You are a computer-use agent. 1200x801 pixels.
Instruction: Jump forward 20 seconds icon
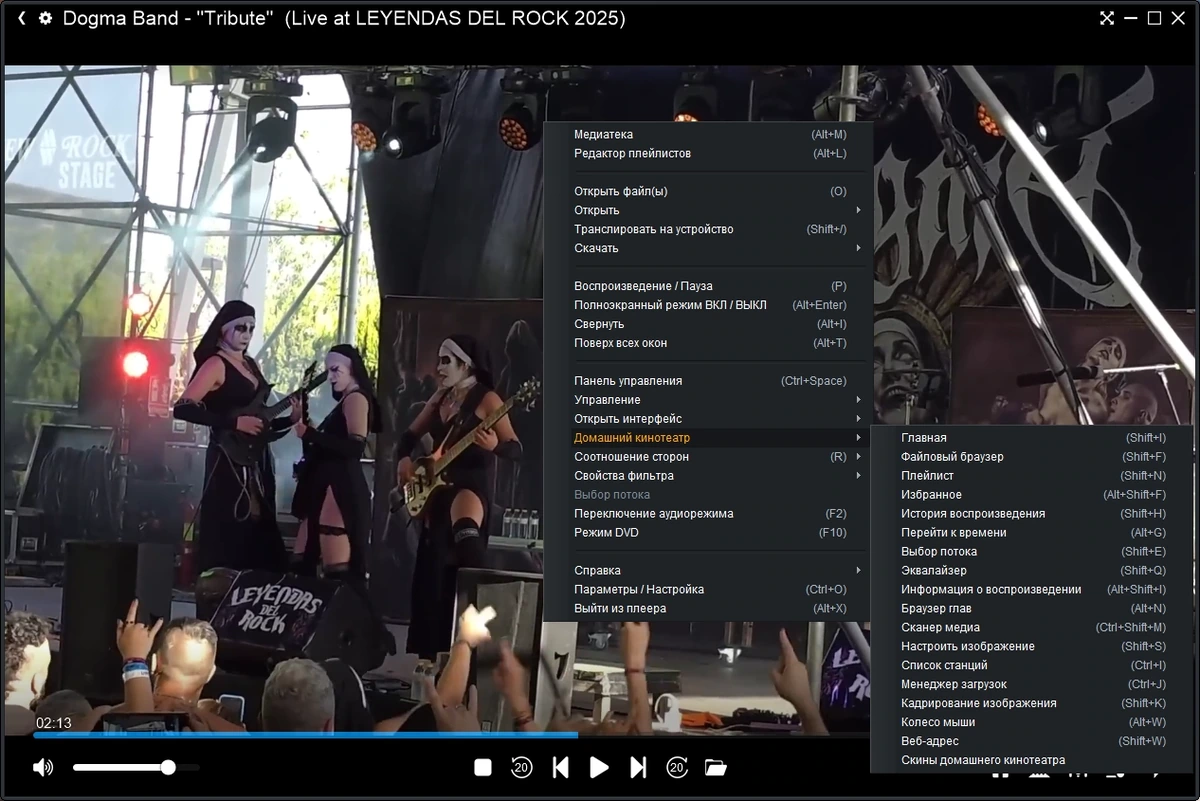coord(677,767)
